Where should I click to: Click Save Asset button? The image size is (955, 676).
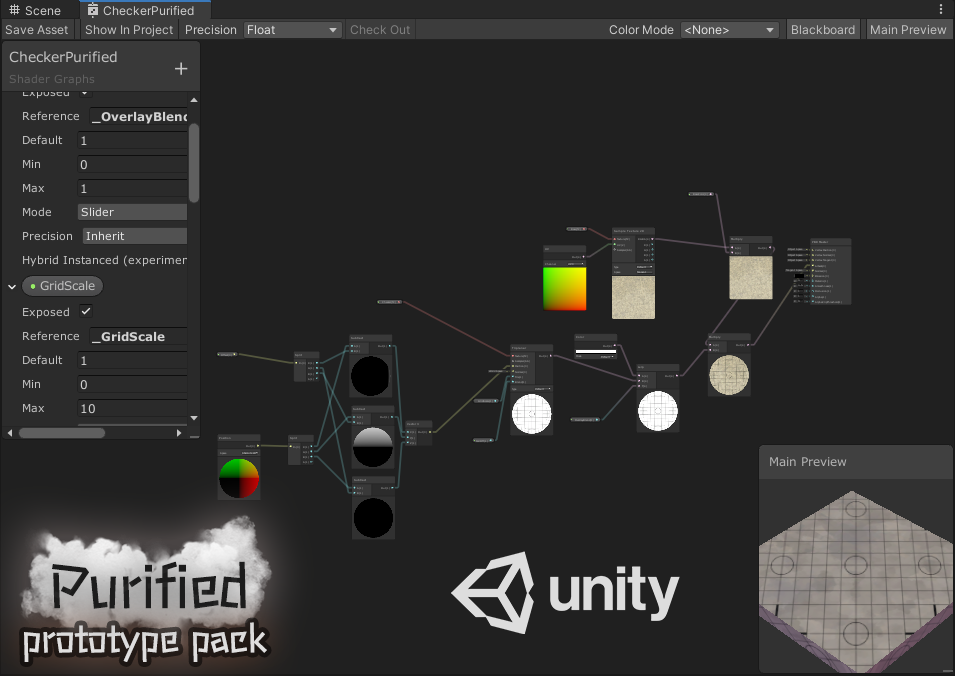(x=37, y=30)
